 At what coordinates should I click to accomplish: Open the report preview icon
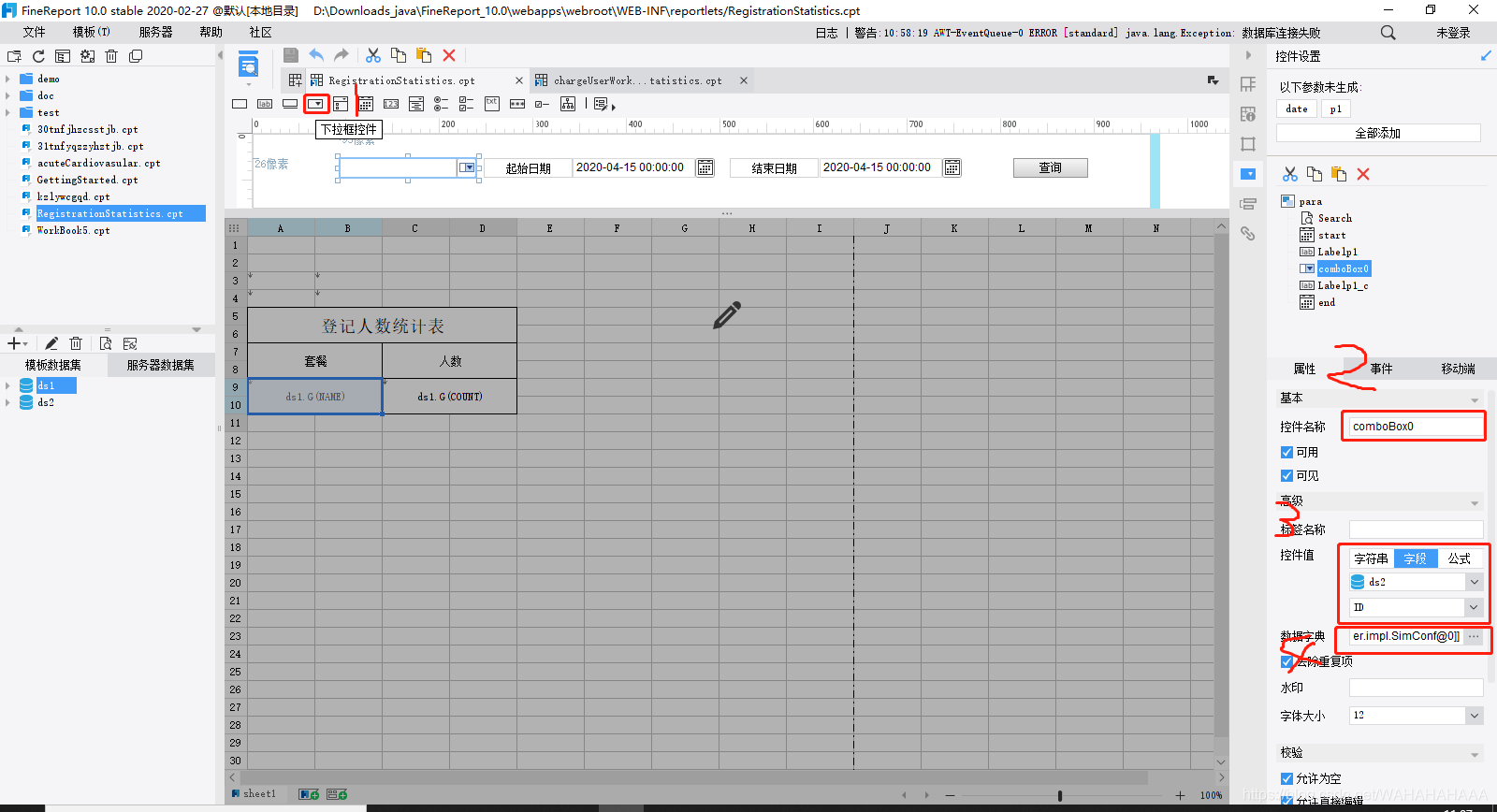pyautogui.click(x=248, y=65)
